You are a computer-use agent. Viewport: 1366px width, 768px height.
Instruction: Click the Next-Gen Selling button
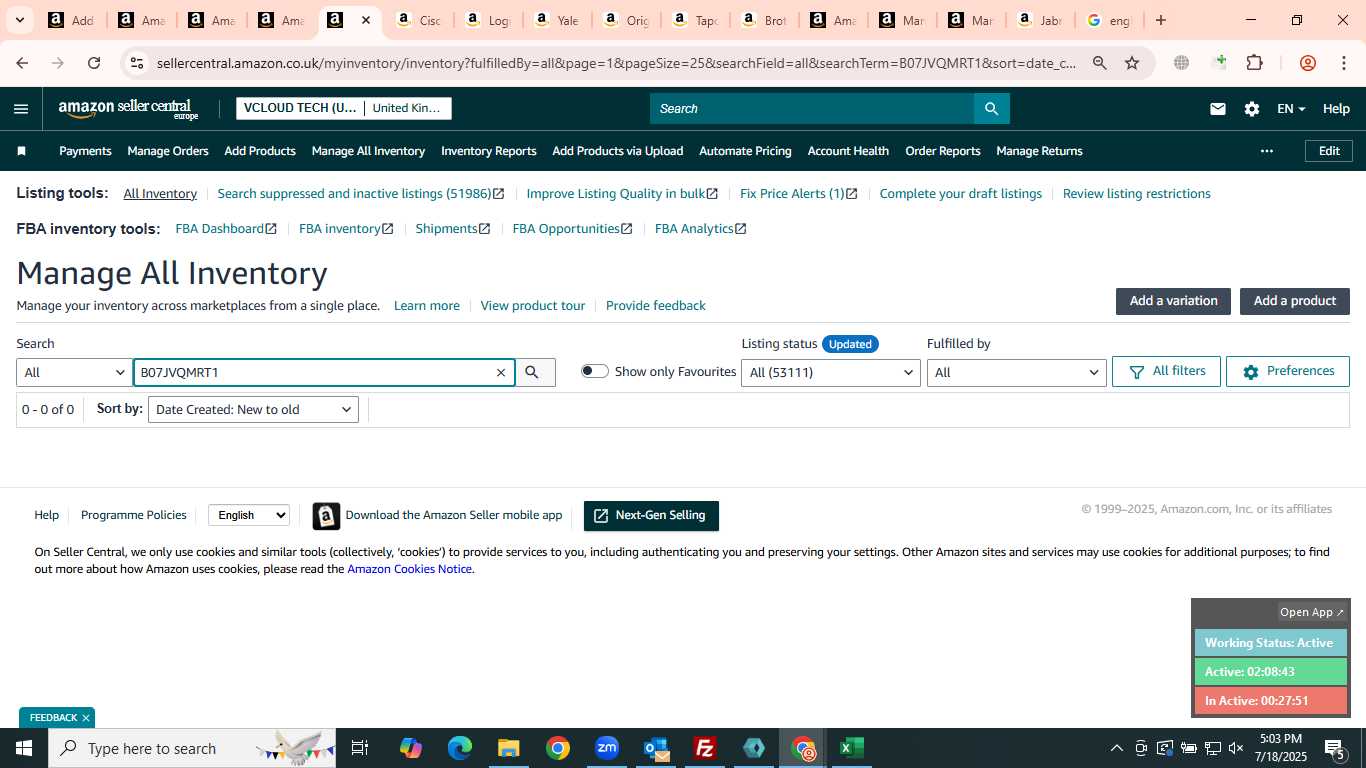(x=651, y=516)
